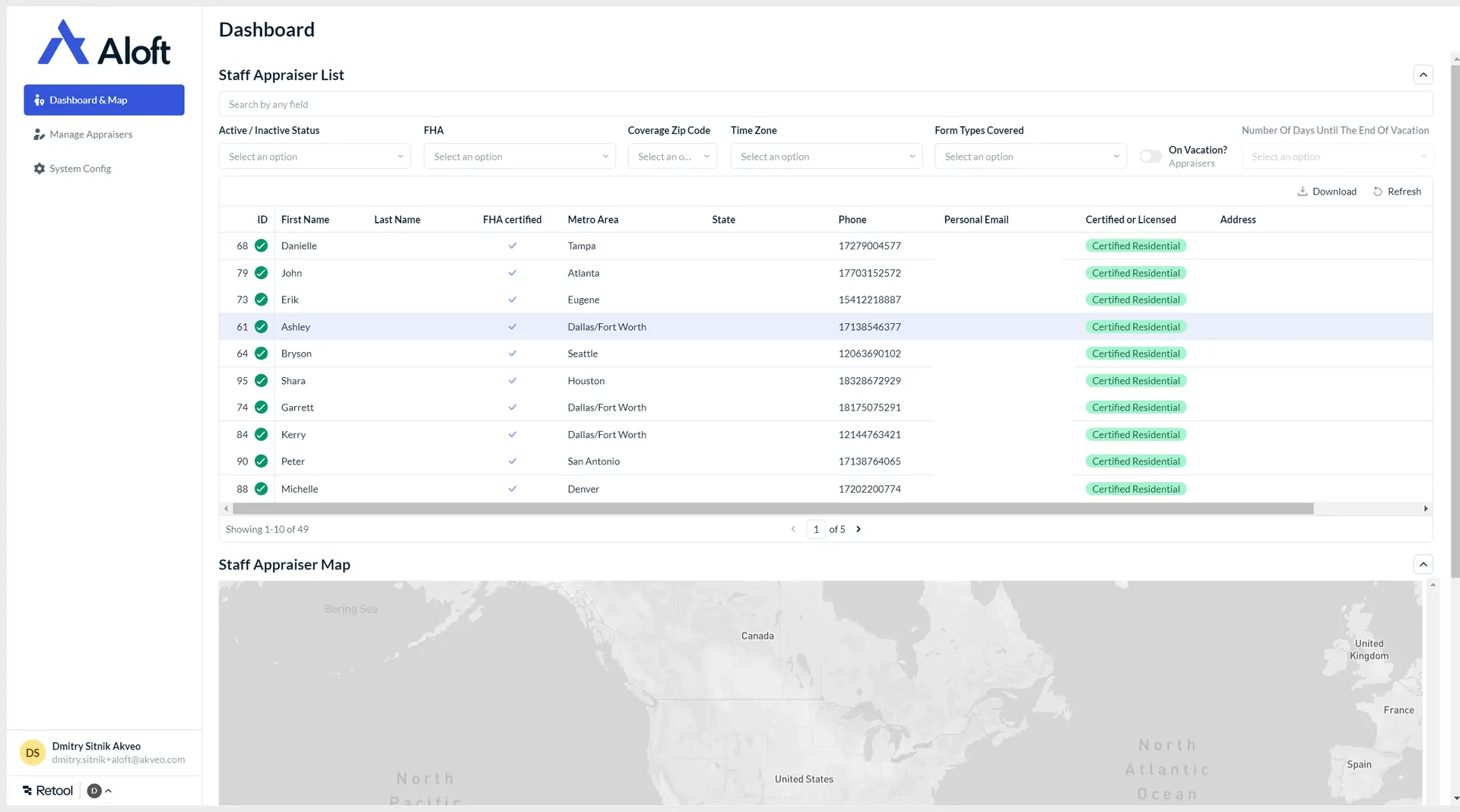
Task: Click FHA certified checkmark for San Antonio row
Action: 513,462
